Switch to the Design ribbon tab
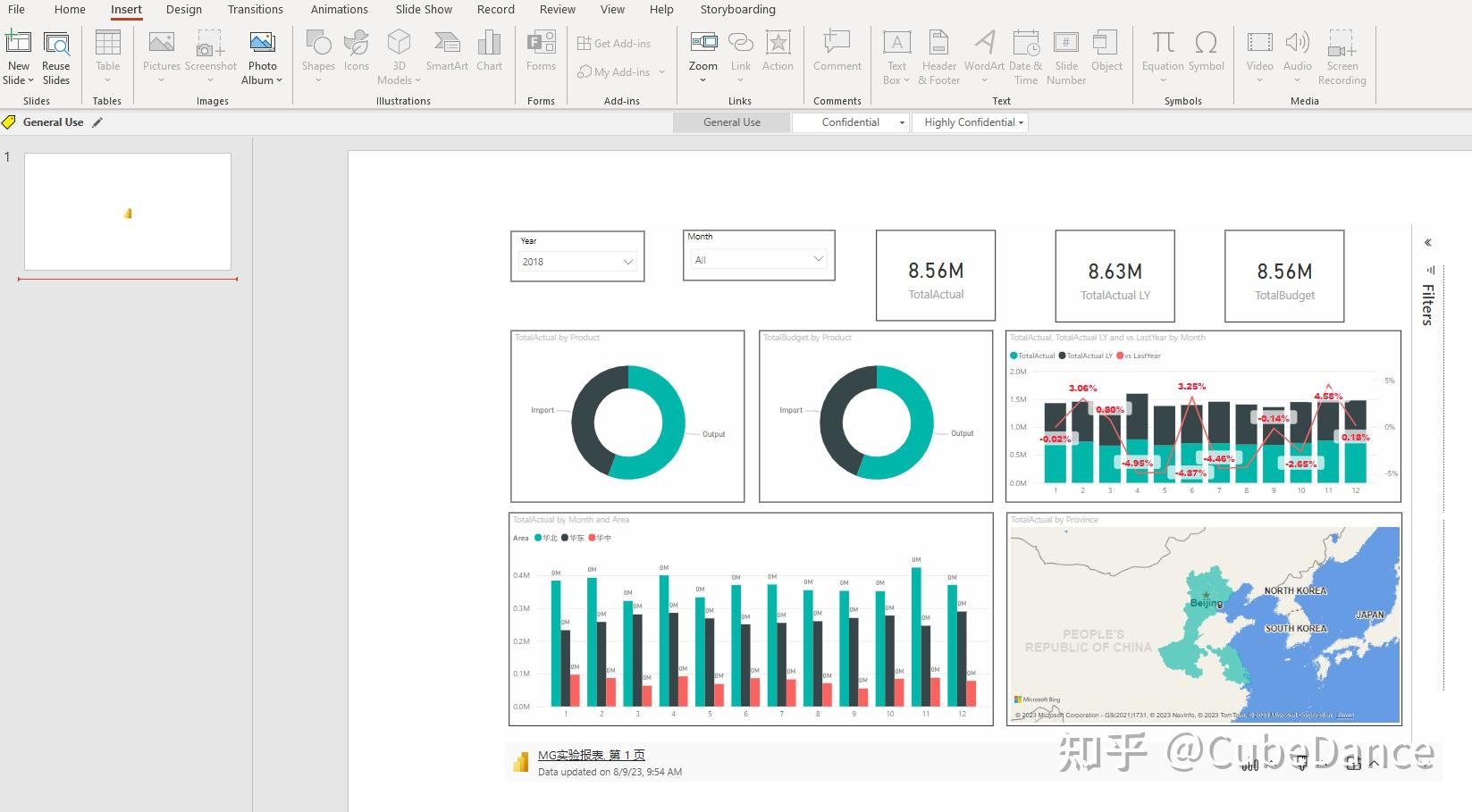The width and height of the screenshot is (1472, 812). 184,10
